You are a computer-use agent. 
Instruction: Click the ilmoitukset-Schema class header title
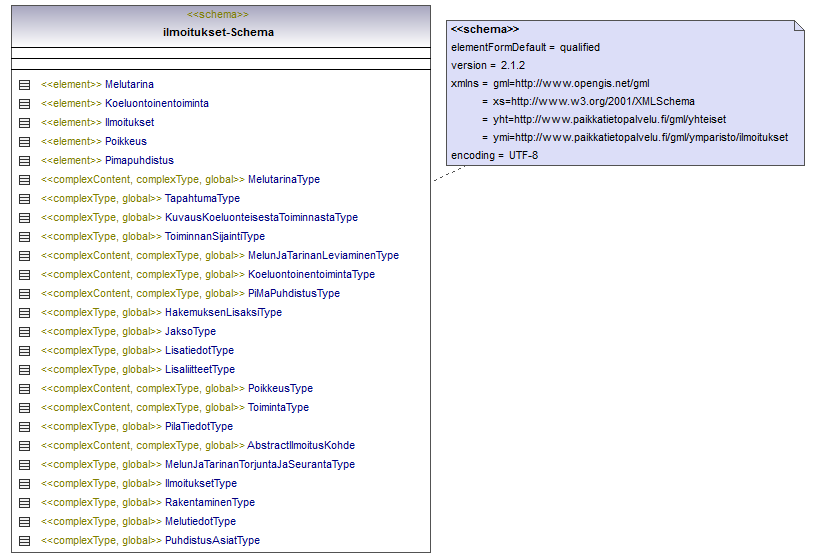[x=219, y=32]
